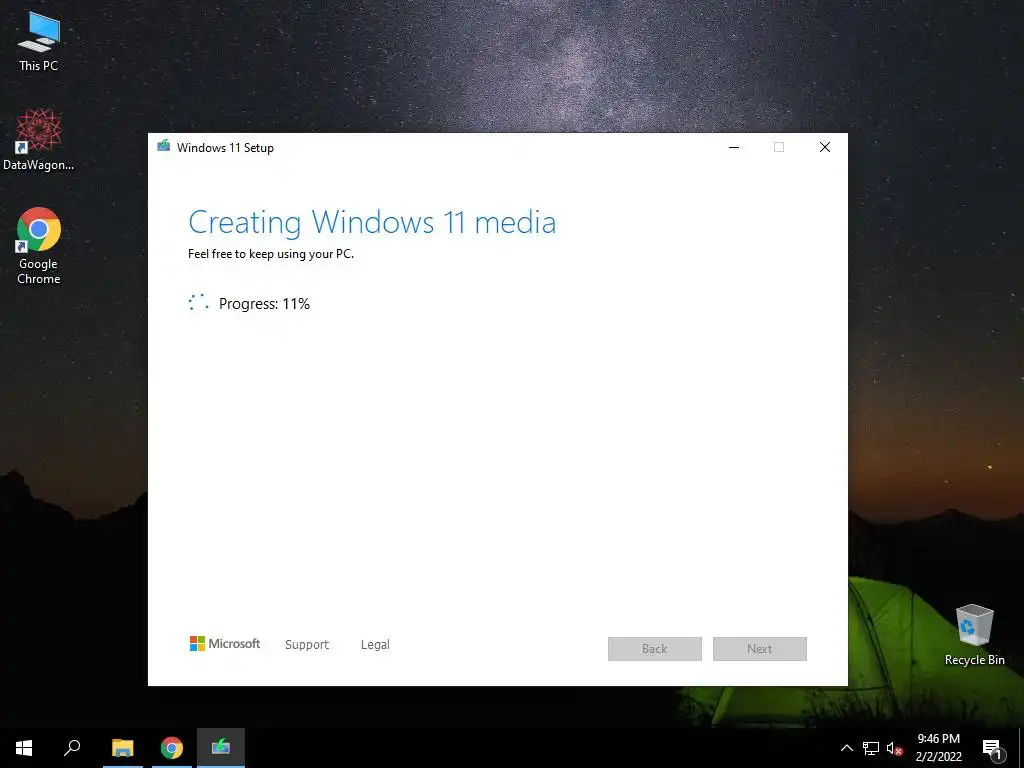The height and width of the screenshot is (768, 1024).
Task: Open the Support link
Action: [307, 645]
